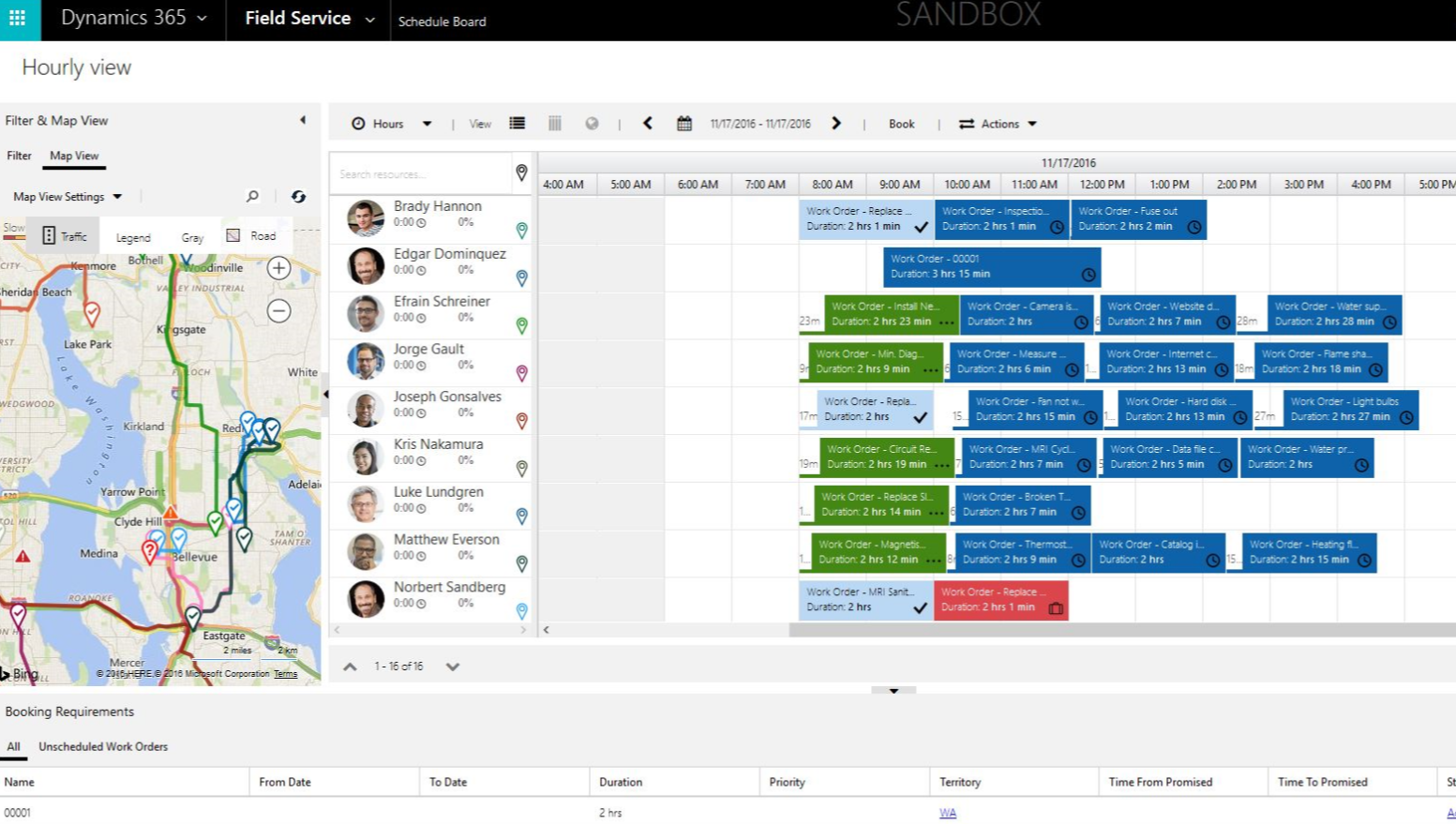Show Joseph Gonsalves's location pin
Viewport: 1456px width, 824px height.
pyautogui.click(x=521, y=421)
